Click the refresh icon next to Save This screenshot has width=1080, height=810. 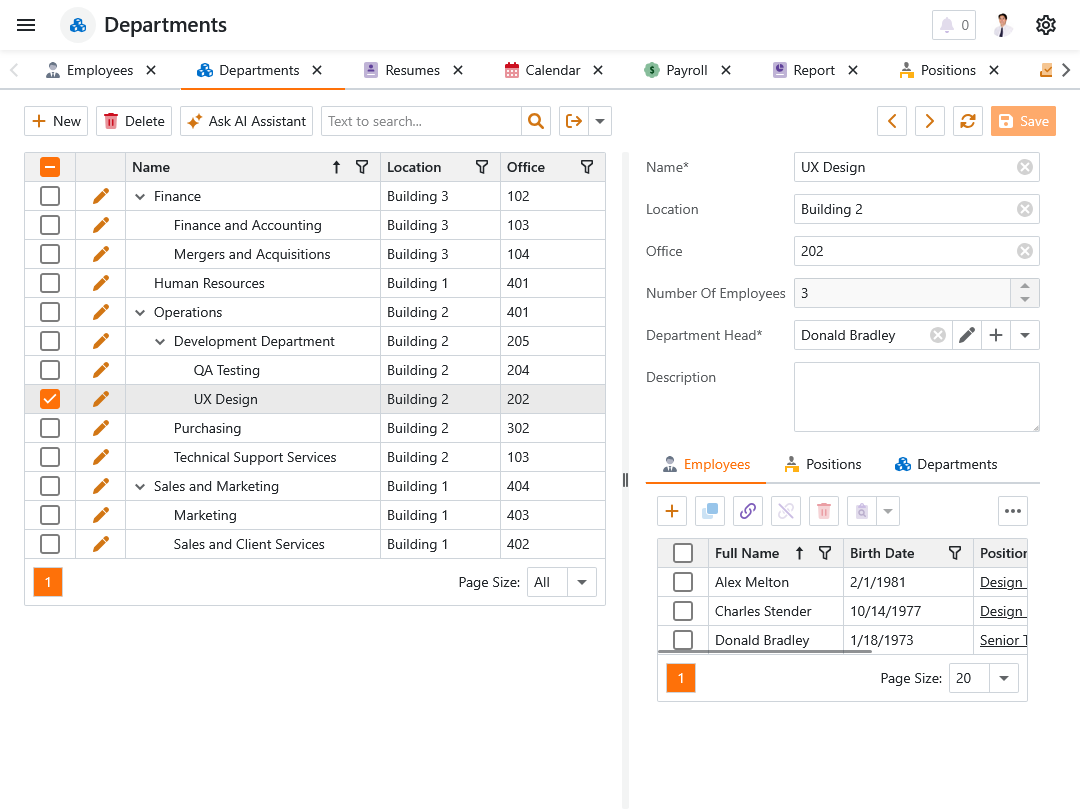(x=967, y=121)
